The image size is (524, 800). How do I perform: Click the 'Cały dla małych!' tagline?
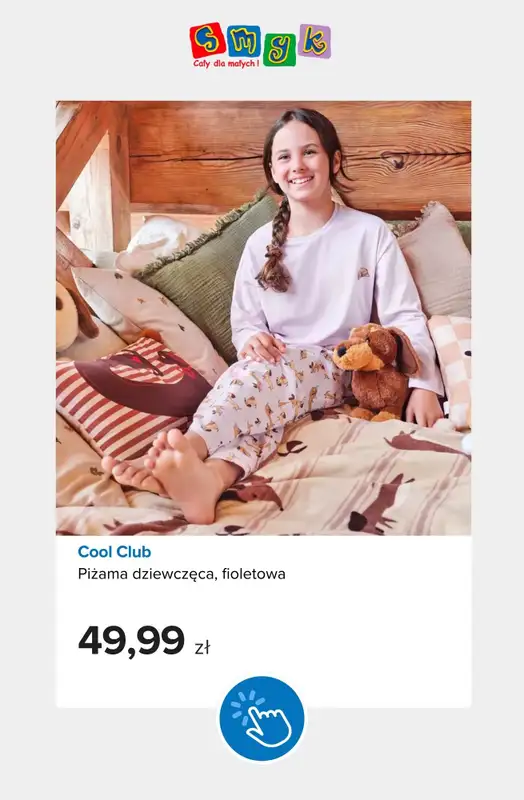tap(226, 63)
